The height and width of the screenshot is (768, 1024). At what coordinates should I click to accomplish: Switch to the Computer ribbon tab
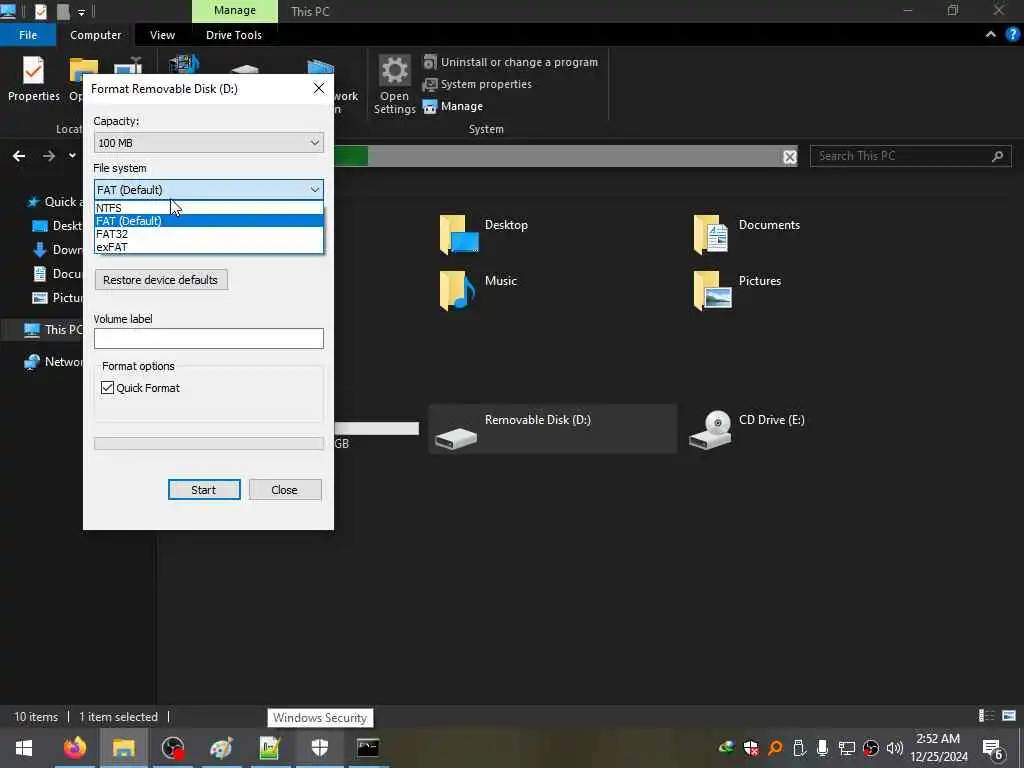pos(95,35)
